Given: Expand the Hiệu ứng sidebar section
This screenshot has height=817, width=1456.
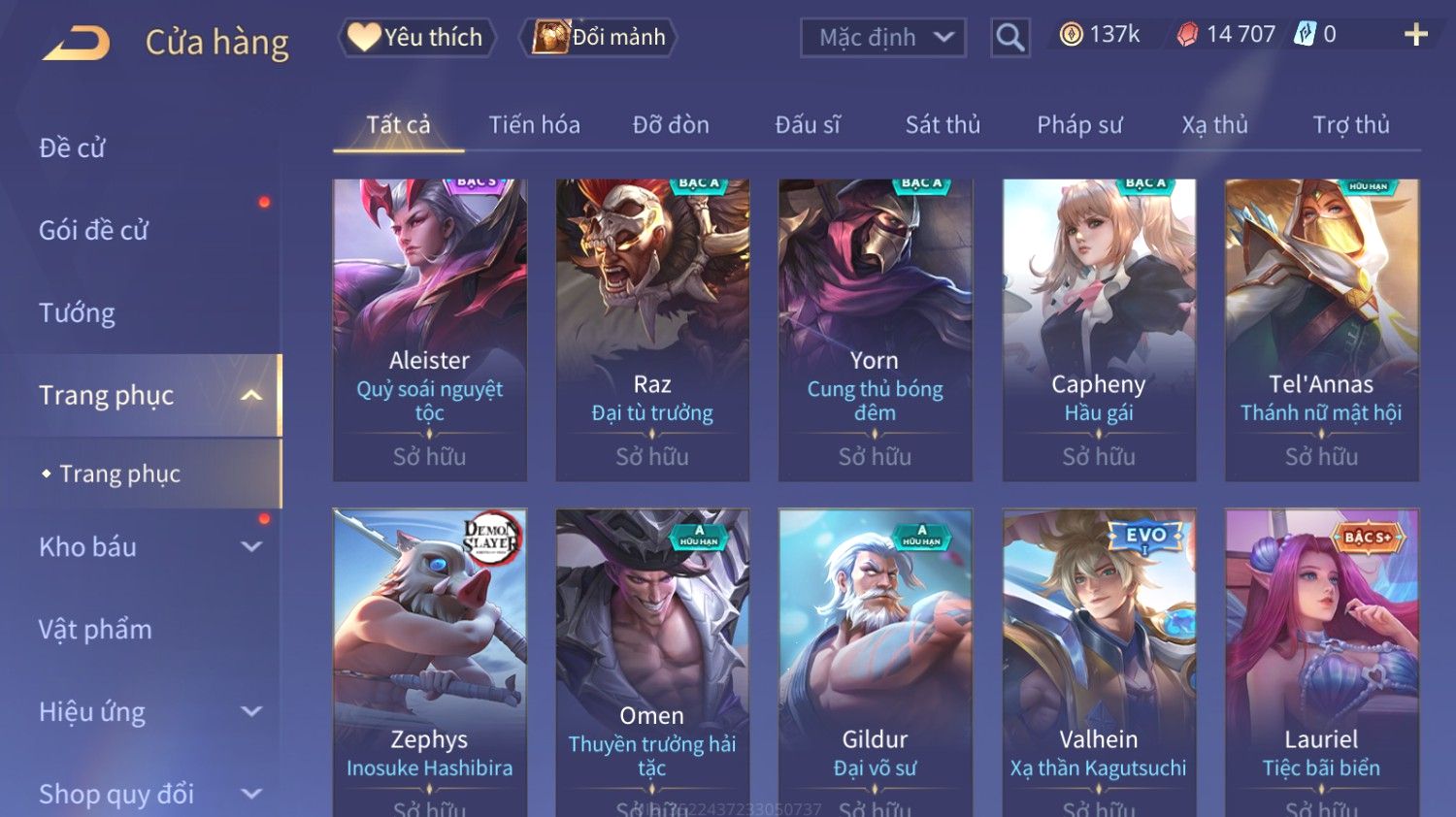Looking at the screenshot, I should pyautogui.click(x=251, y=711).
